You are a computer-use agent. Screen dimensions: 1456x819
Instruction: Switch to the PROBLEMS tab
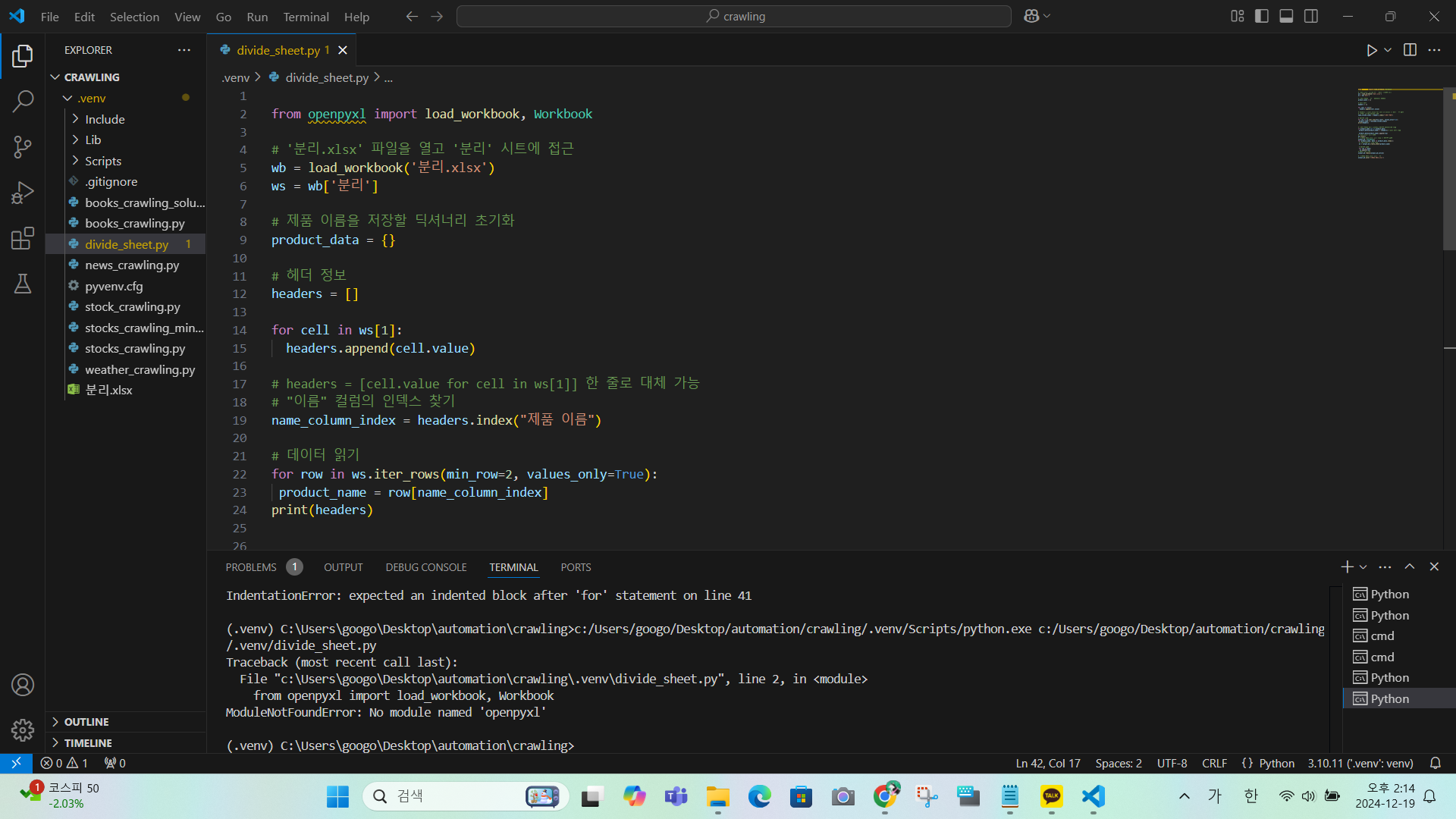(x=263, y=567)
